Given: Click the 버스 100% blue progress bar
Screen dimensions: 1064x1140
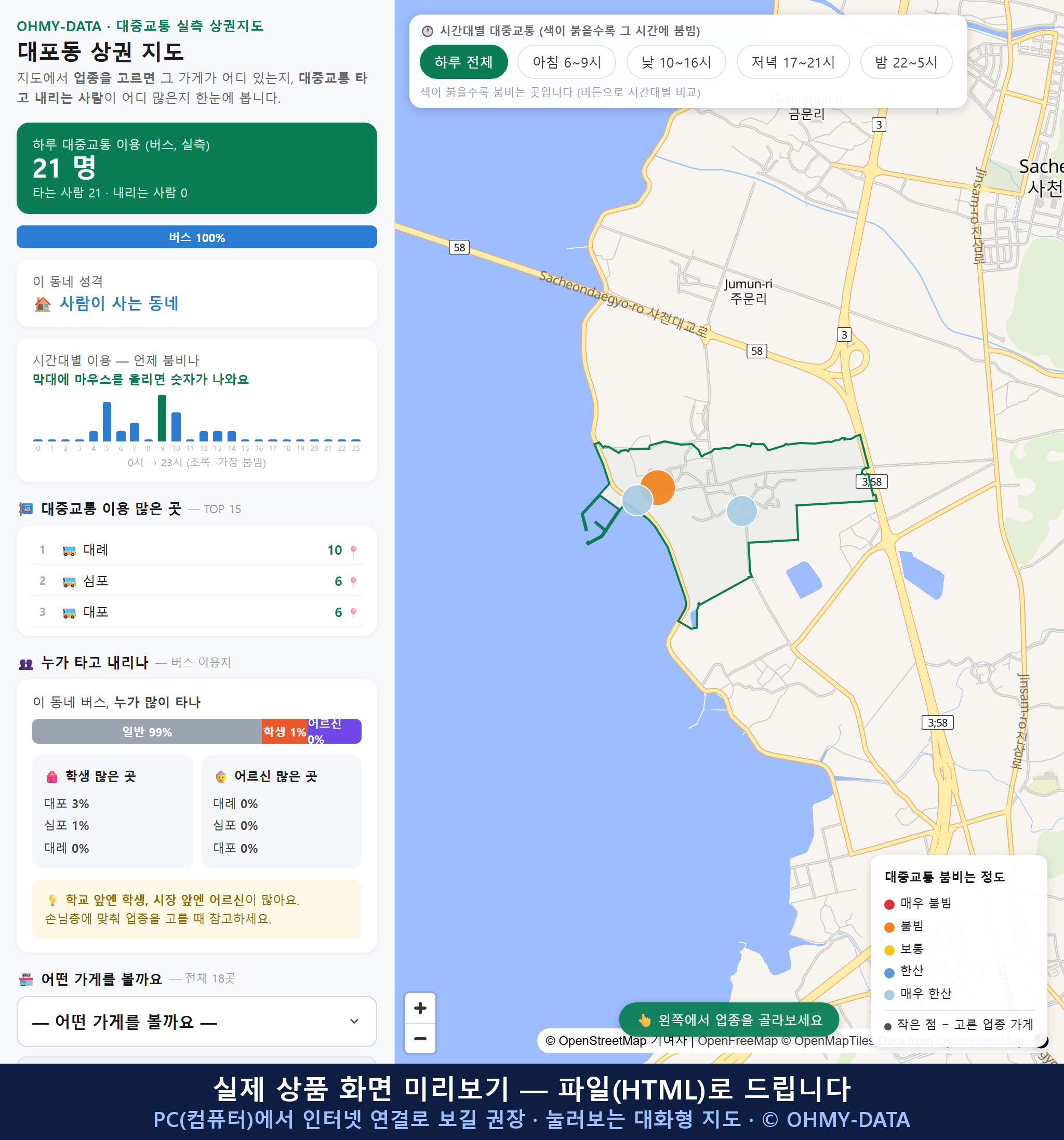Looking at the screenshot, I should 197,237.
